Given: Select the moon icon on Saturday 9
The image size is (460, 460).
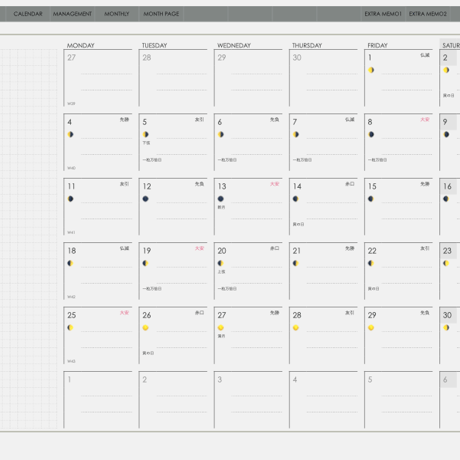Looking at the screenshot, I should pyautogui.click(x=446, y=134).
